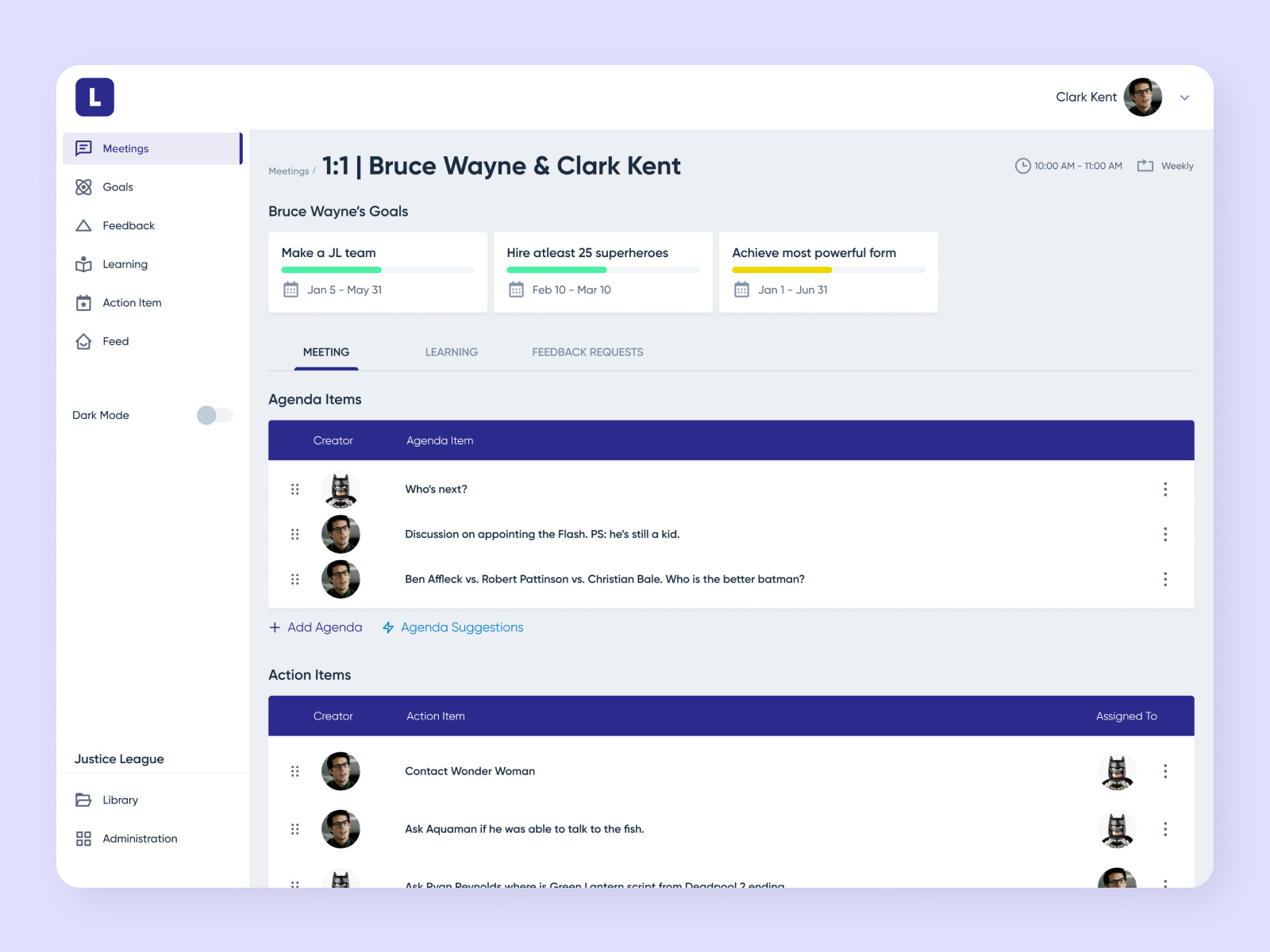This screenshot has width=1270, height=952.
Task: Select Contact Wonder Woman action item text
Action: coord(470,771)
